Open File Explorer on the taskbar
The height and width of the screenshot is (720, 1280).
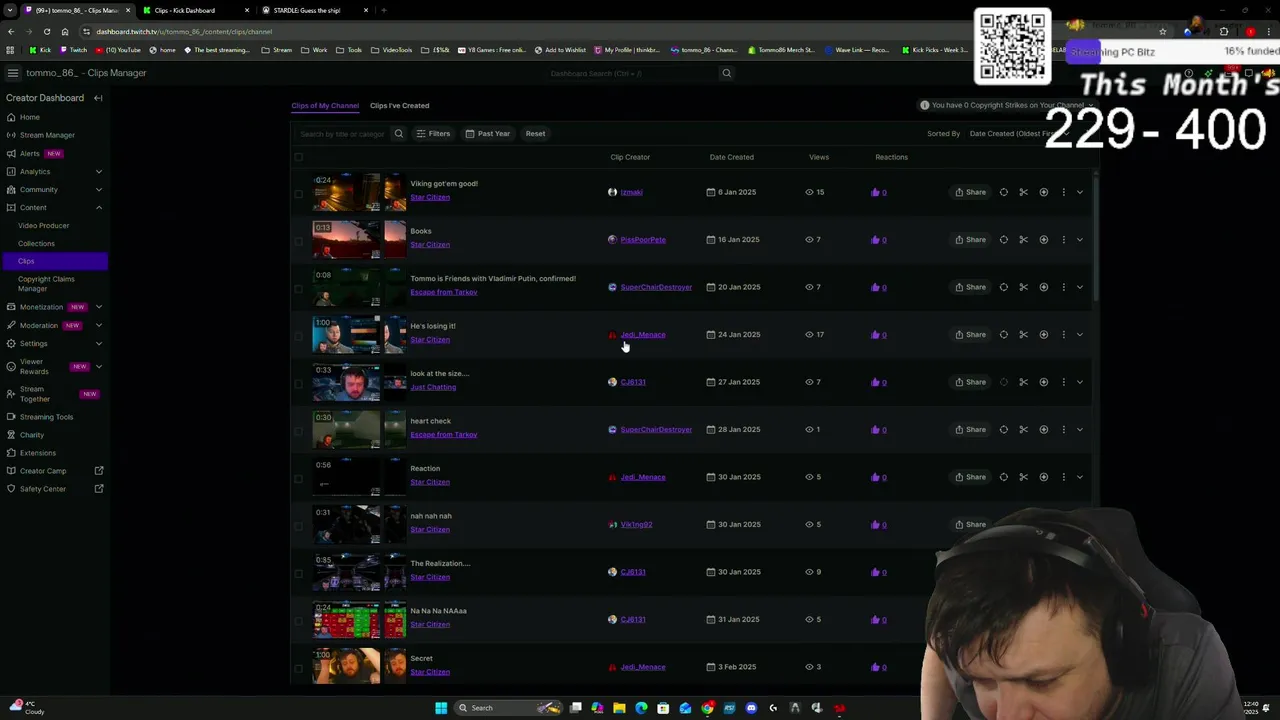coord(619,708)
